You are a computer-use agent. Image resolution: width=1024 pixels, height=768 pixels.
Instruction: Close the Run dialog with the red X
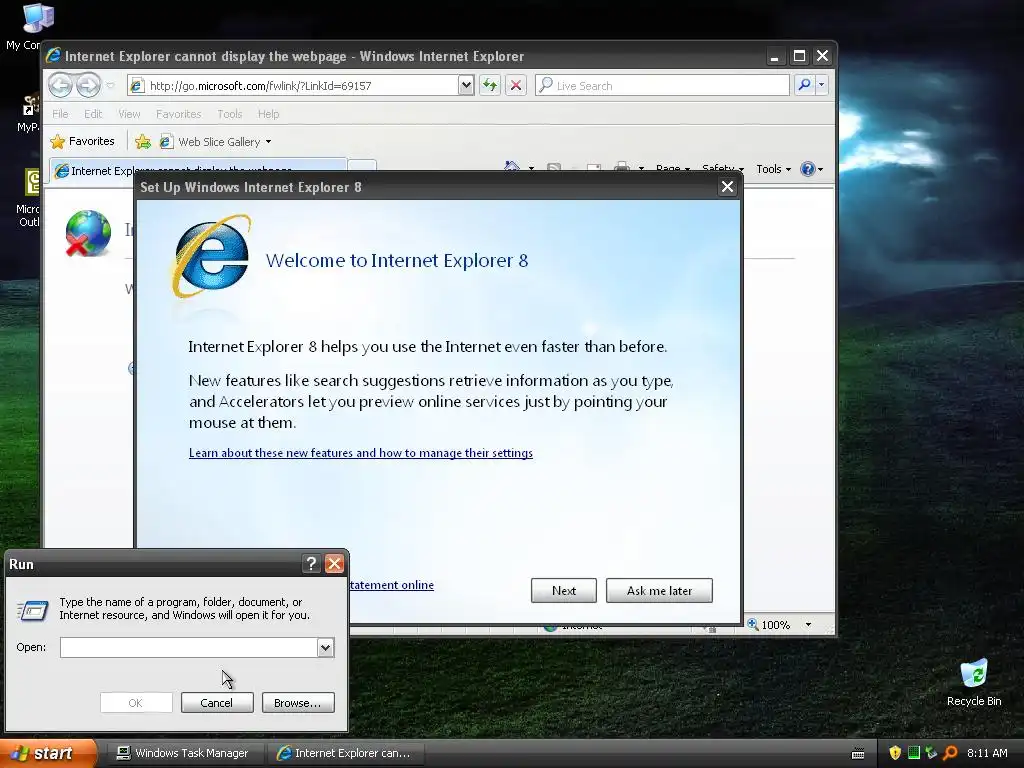[x=334, y=564]
